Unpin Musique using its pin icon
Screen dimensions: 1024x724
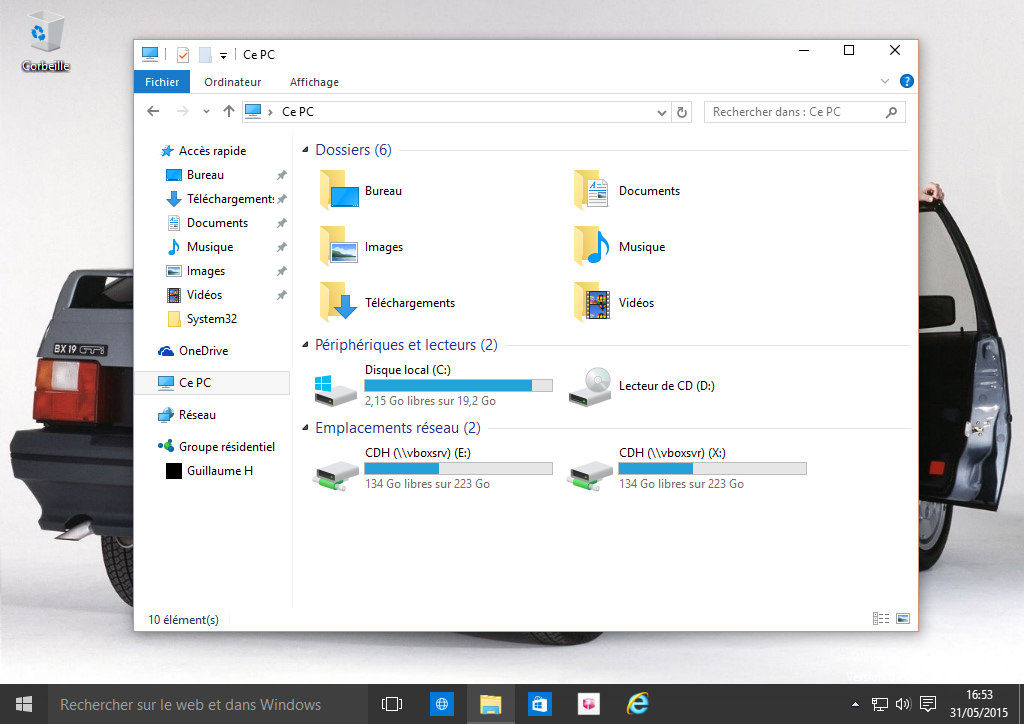tap(281, 247)
